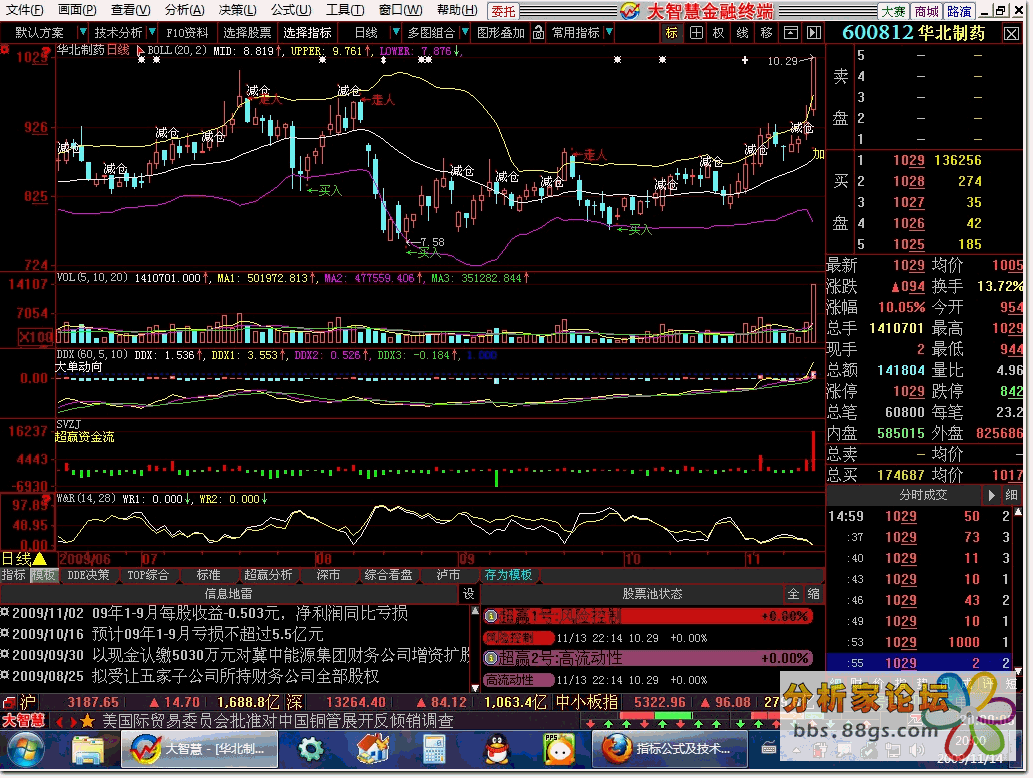This screenshot has width=1033, height=778.
Task: Switch to the DDE决策 template tab
Action: tap(88, 575)
